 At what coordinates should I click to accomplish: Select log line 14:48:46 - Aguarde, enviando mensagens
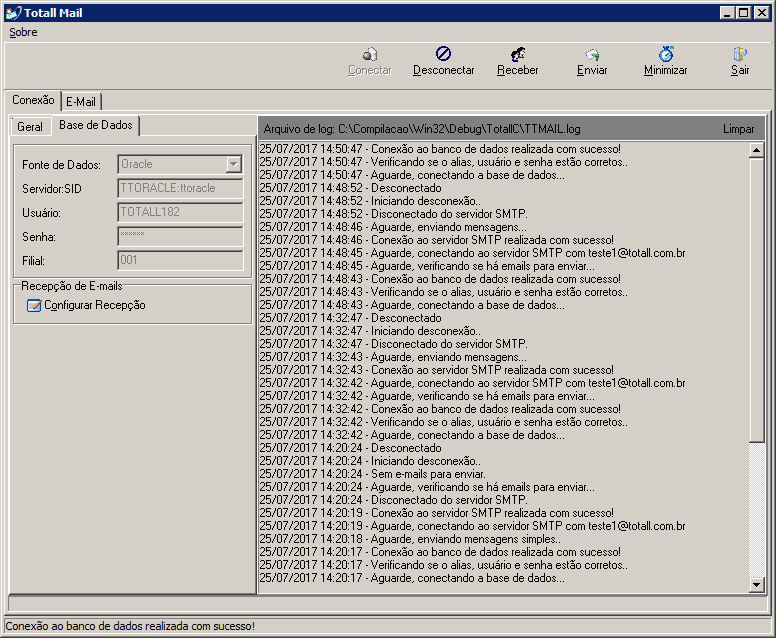coord(393,227)
